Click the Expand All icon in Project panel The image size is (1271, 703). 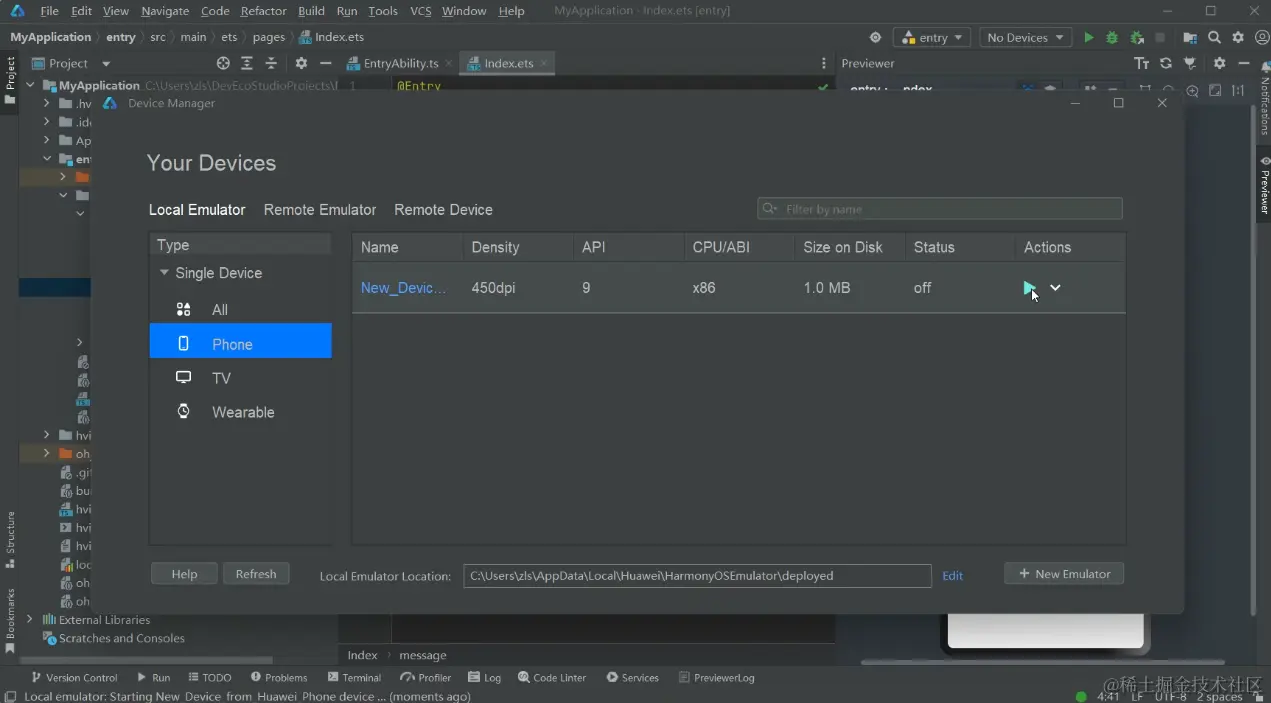[247, 63]
